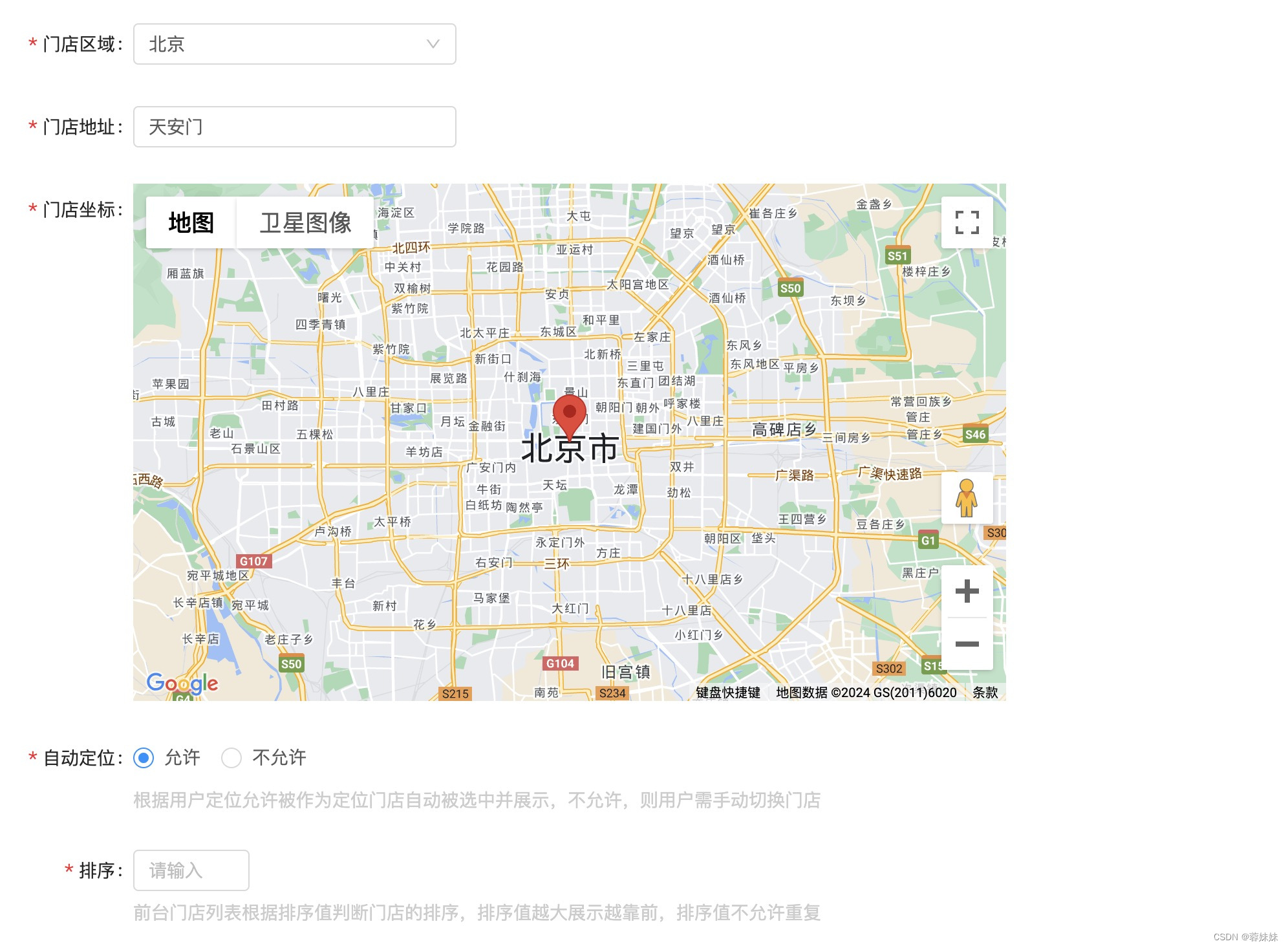
Task: Open the 门店区域 dropdown showing 北京
Action: click(294, 44)
